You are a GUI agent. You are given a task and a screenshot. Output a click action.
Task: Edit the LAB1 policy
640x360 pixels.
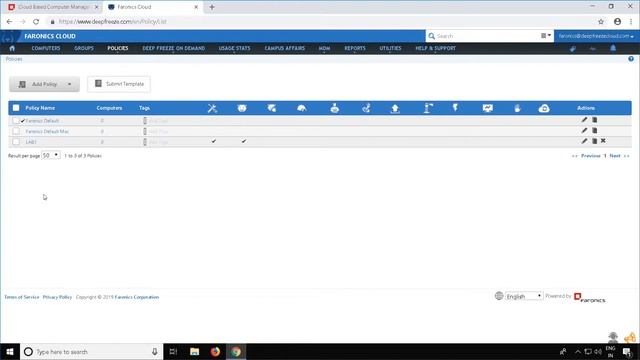tap(584, 141)
